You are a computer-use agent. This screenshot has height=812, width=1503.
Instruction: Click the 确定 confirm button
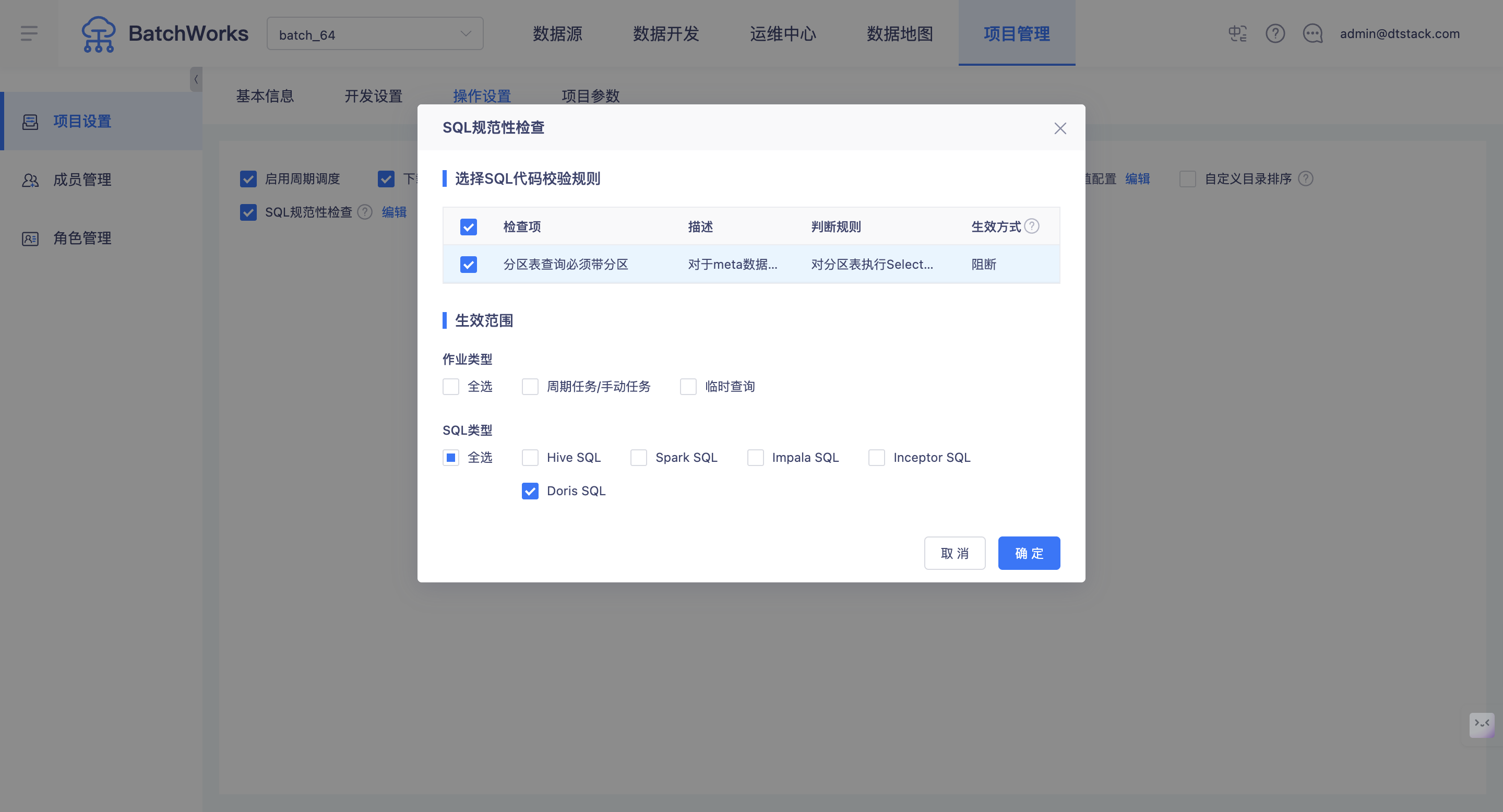(1029, 553)
